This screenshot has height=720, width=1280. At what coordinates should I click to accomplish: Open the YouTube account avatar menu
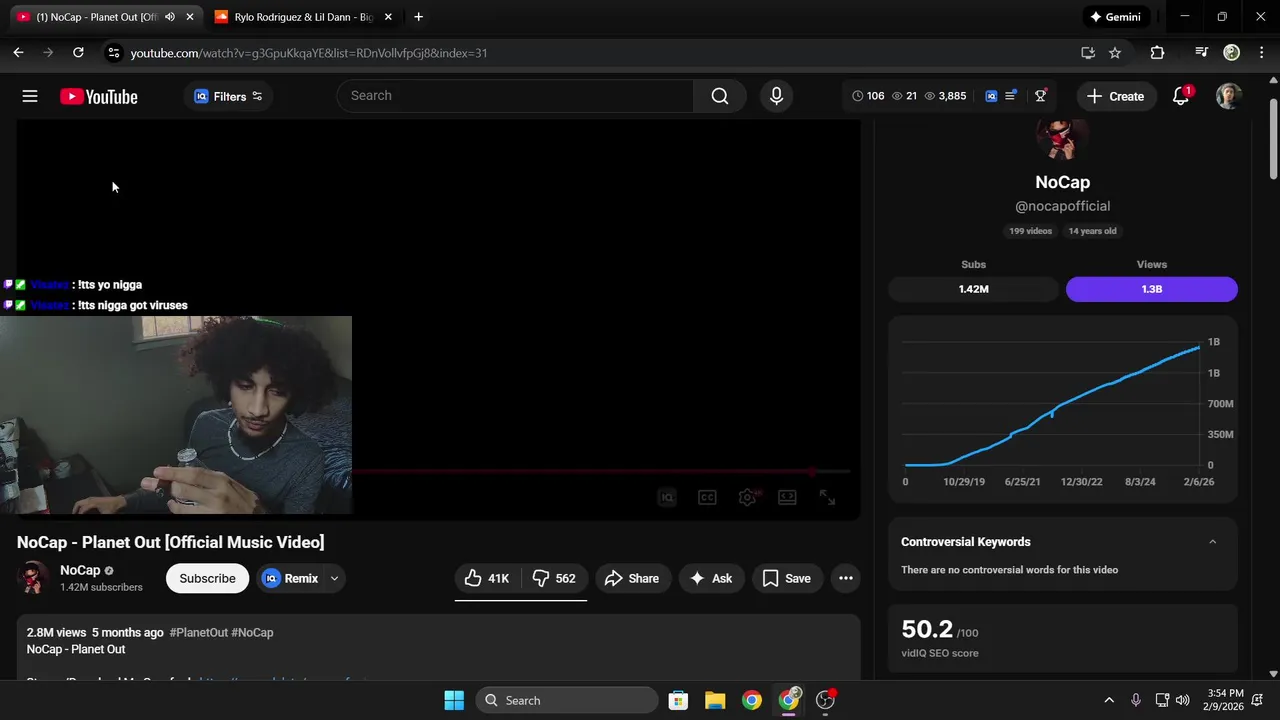click(1229, 96)
